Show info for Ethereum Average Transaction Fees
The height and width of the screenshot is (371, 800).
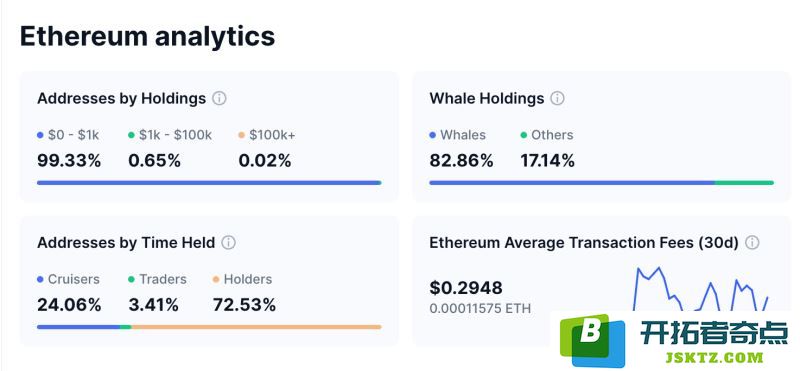752,242
